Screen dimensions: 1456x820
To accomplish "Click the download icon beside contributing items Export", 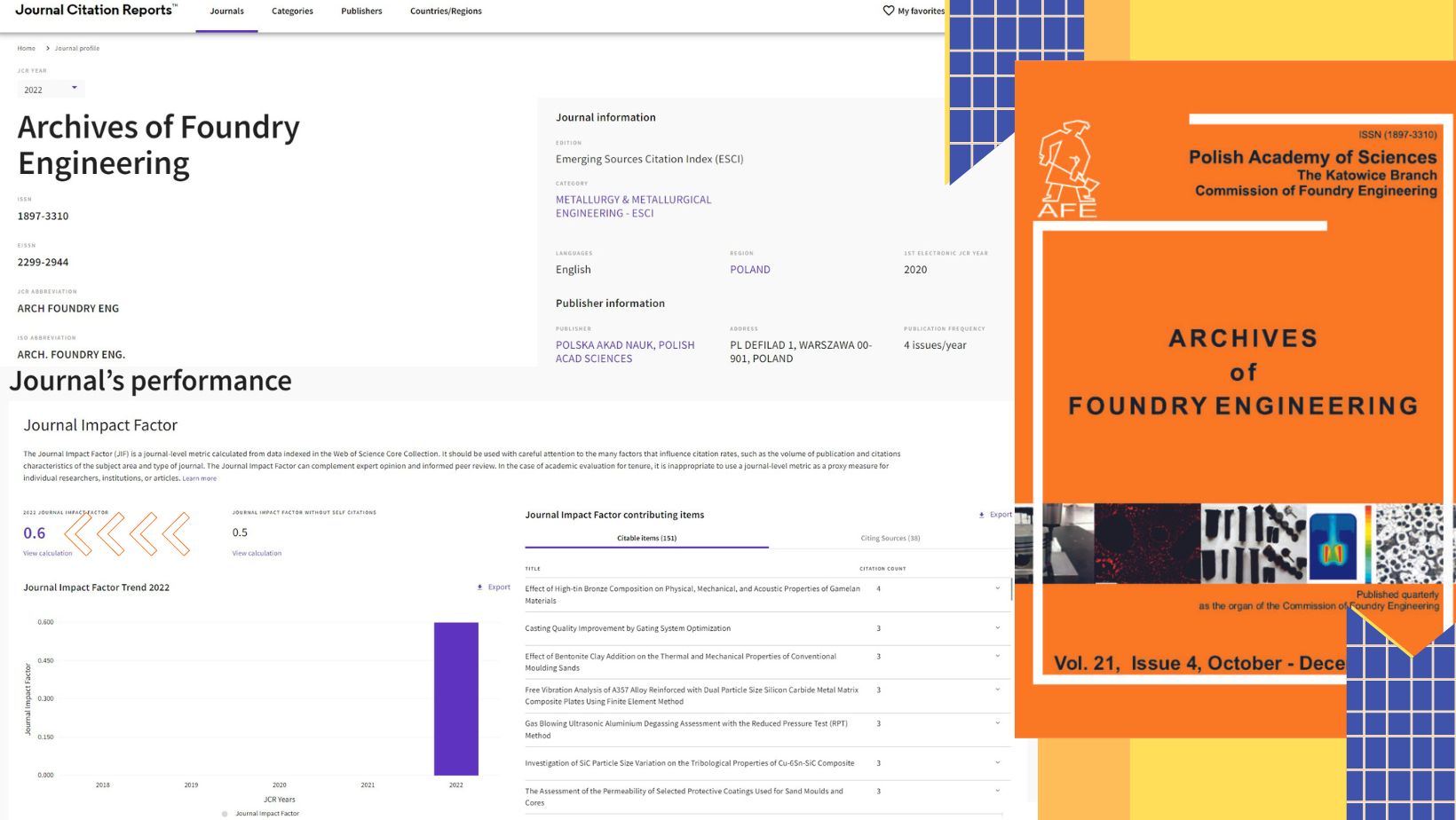I will [x=981, y=515].
